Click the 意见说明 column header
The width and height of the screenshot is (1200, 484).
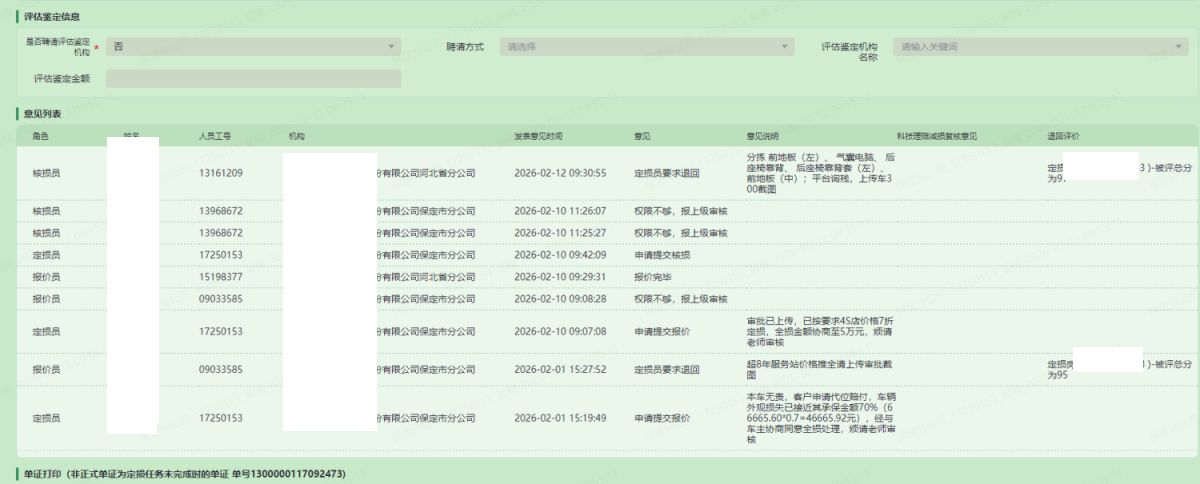pos(762,135)
